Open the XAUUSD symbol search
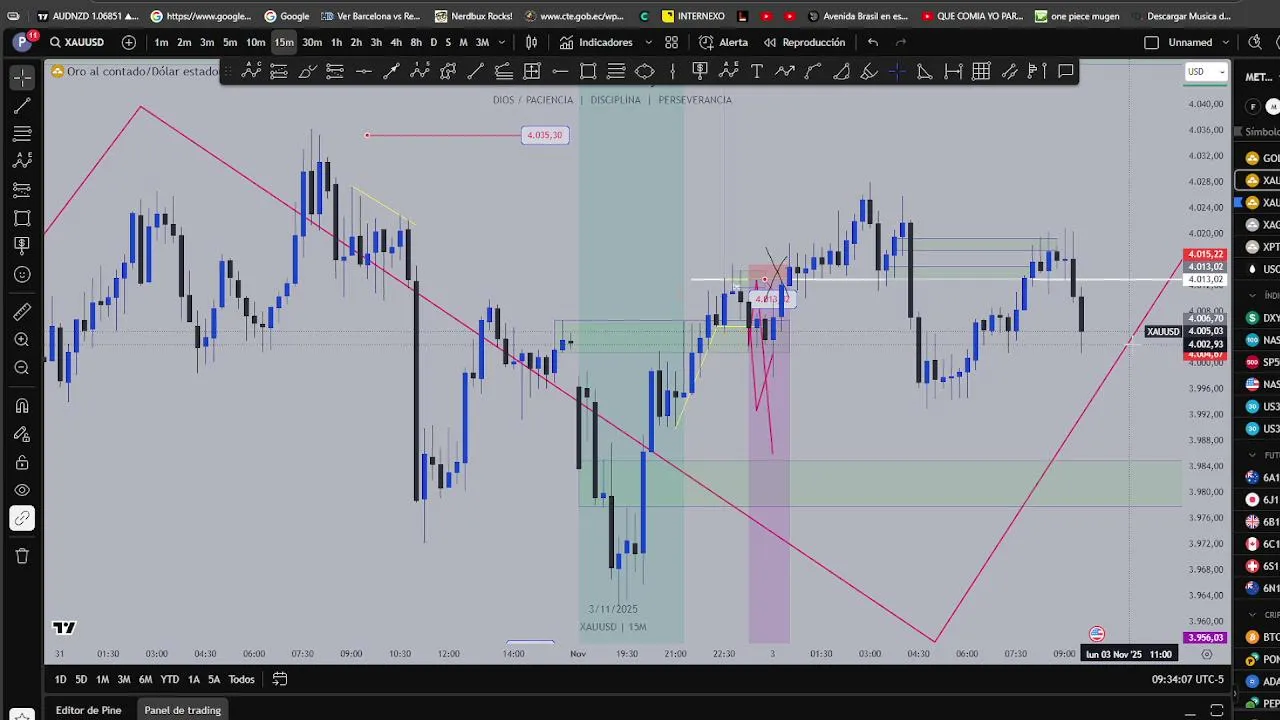The width and height of the screenshot is (1280, 720). [x=77, y=42]
